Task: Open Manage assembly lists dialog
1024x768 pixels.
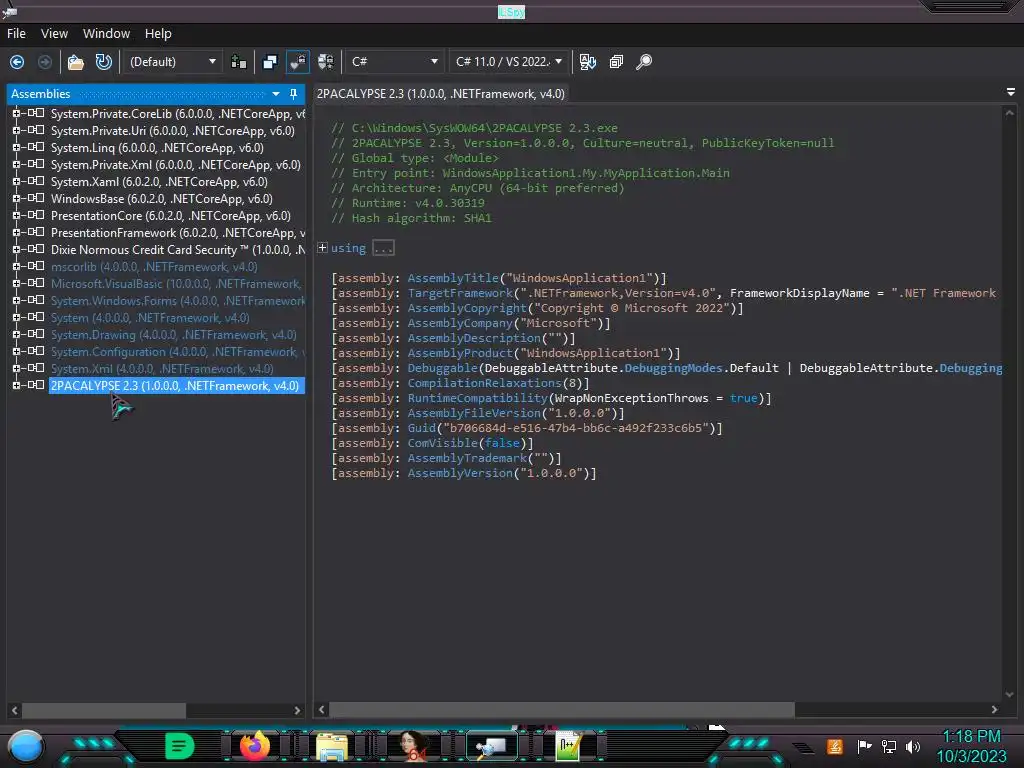Action: (239, 62)
